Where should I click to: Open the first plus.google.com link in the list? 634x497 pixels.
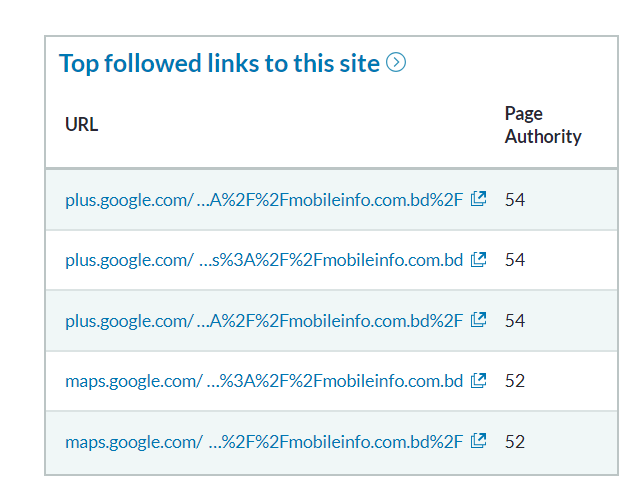tap(264, 200)
